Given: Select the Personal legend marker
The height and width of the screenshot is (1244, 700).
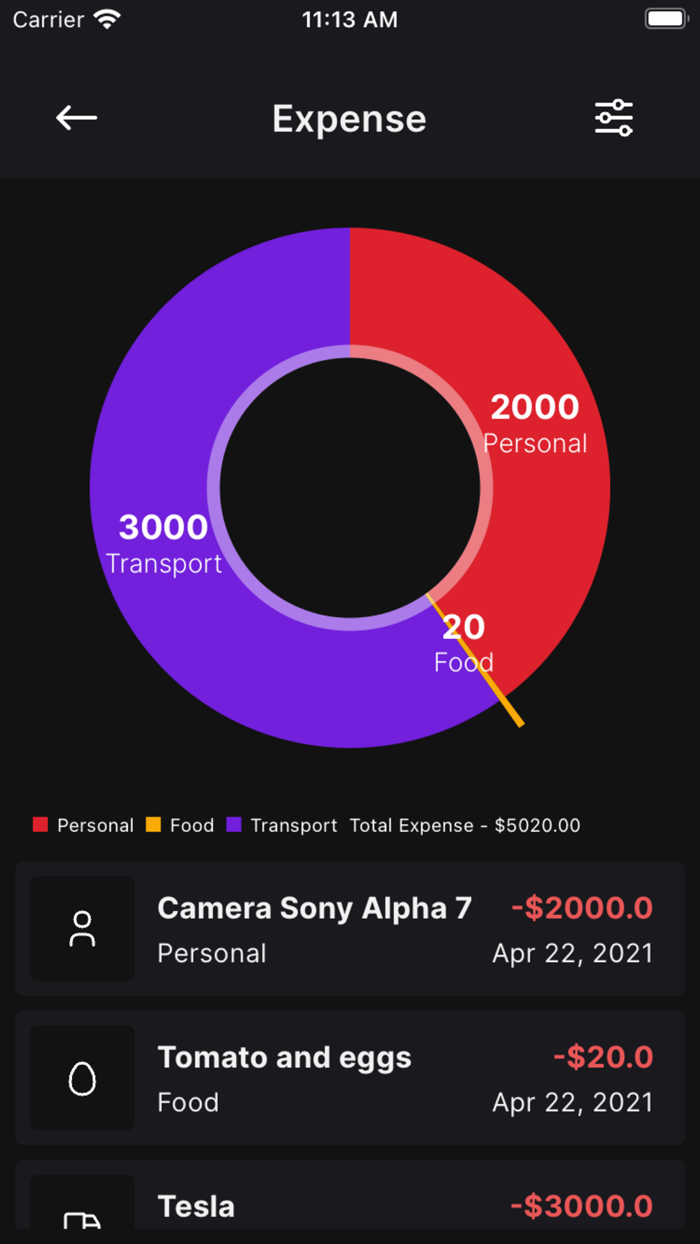Looking at the screenshot, I should click(40, 825).
